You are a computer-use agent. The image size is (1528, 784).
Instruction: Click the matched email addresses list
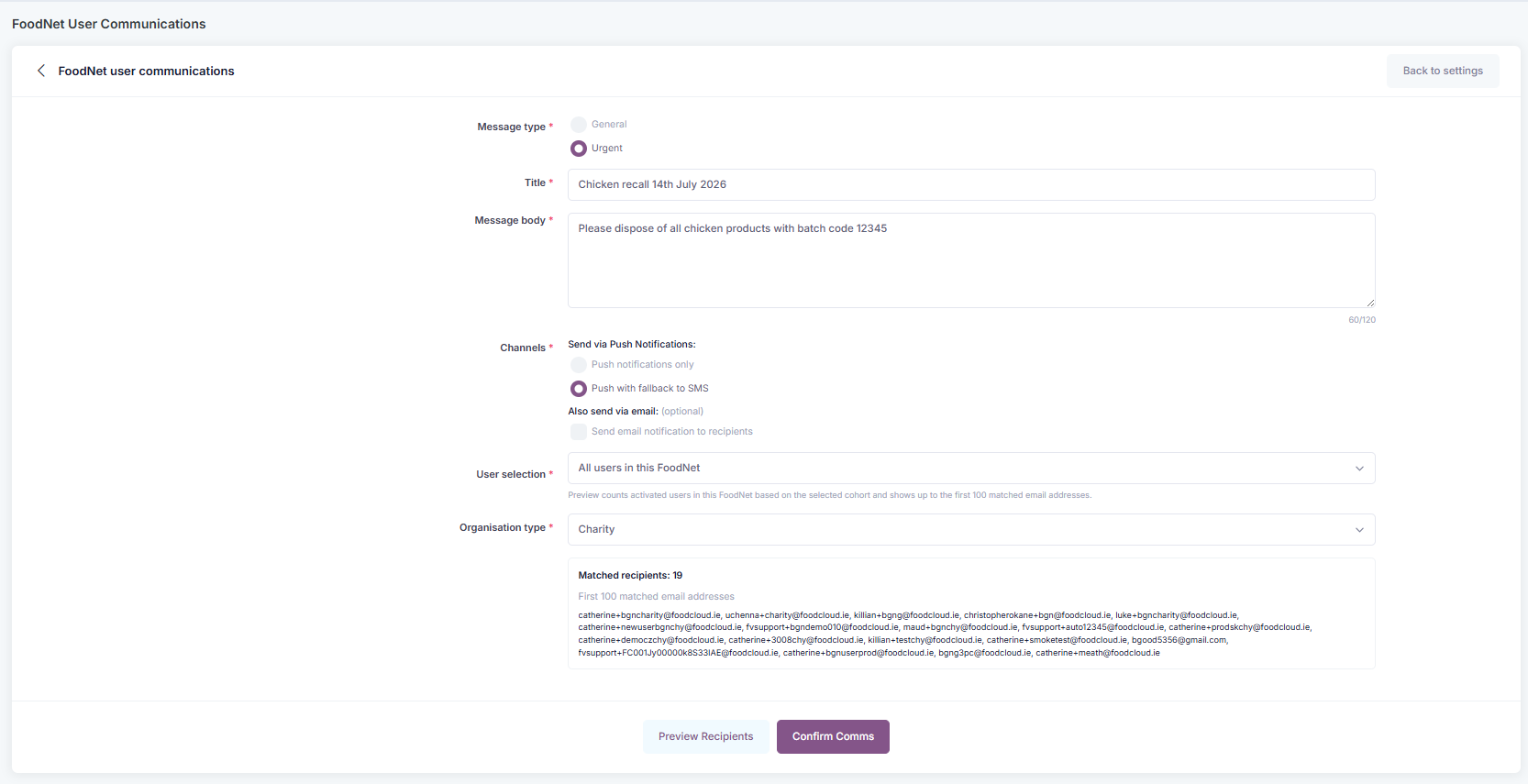coord(945,634)
